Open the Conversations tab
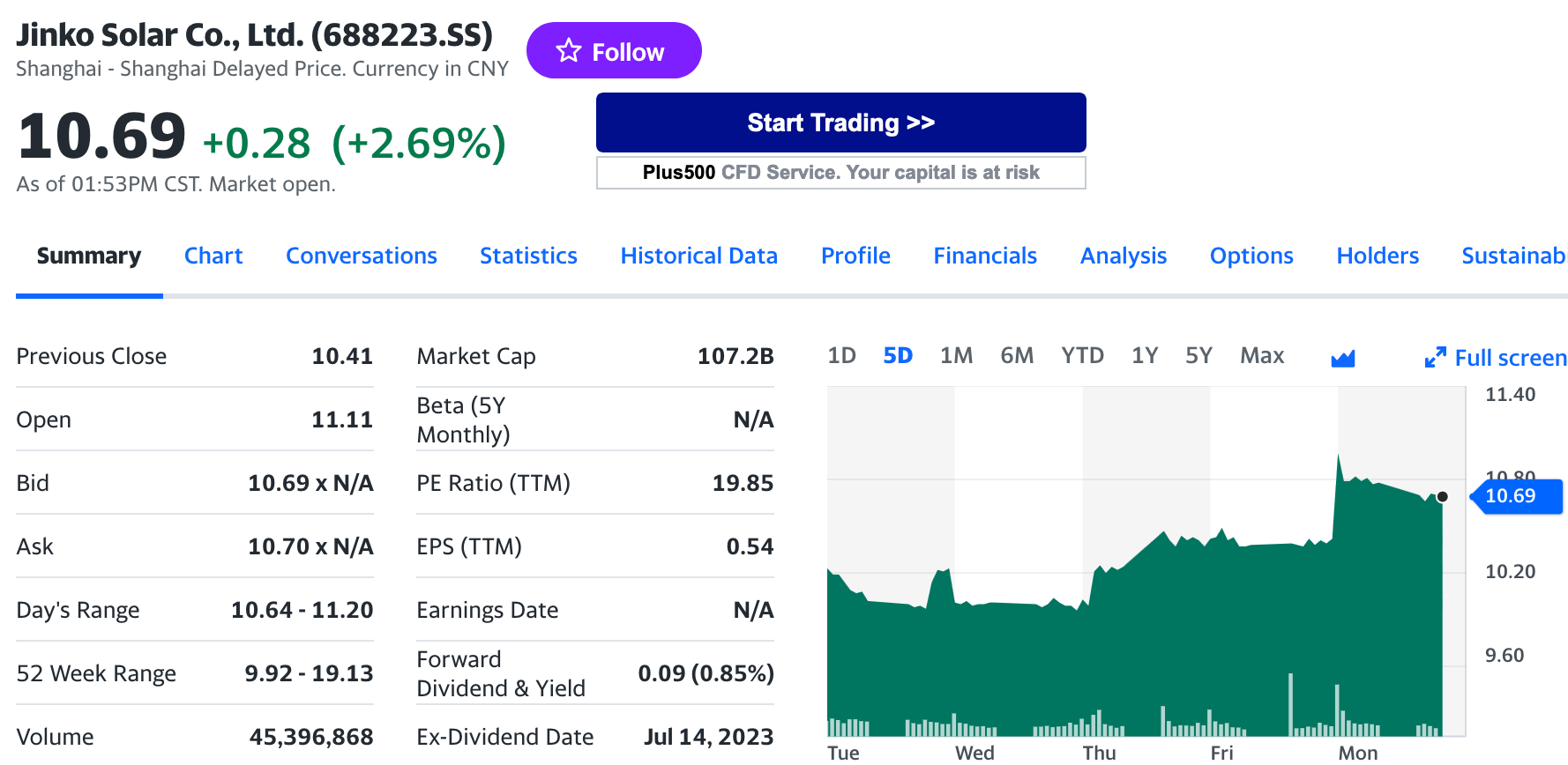The image size is (1568, 765). [361, 256]
